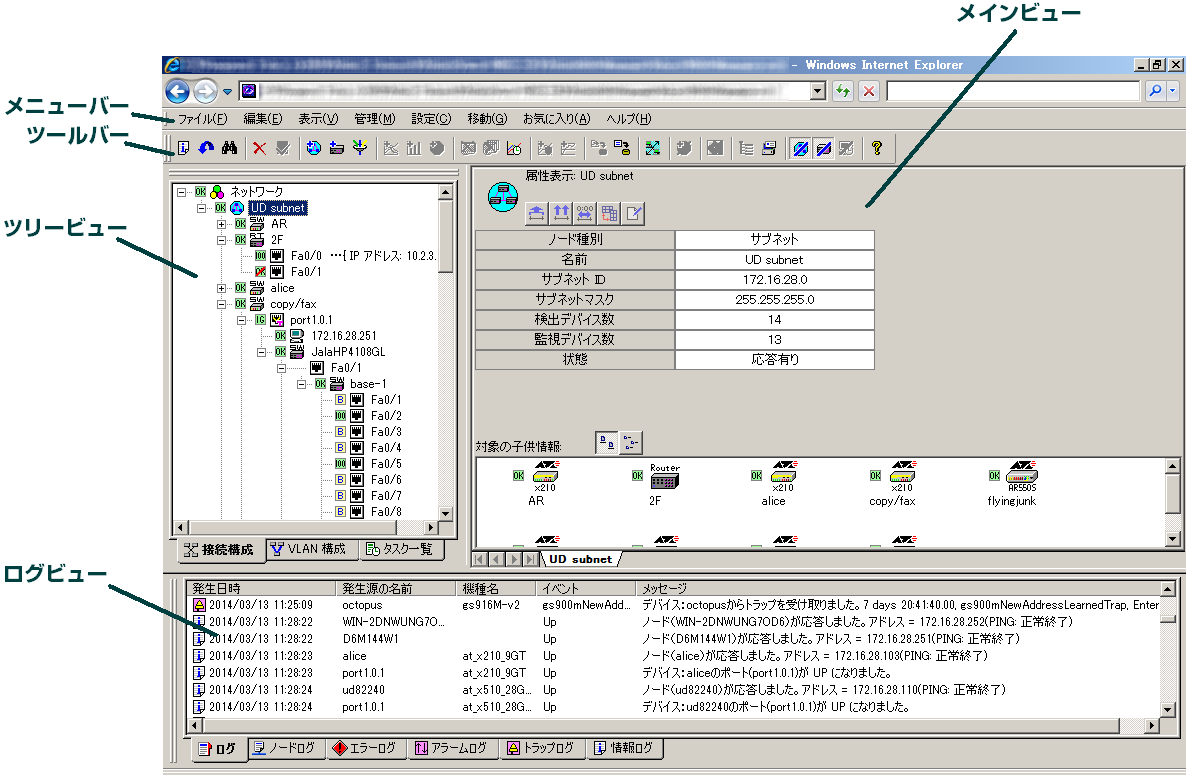Click the yellow question mark help icon
Screen dimensions: 1188x775
(x=877, y=148)
